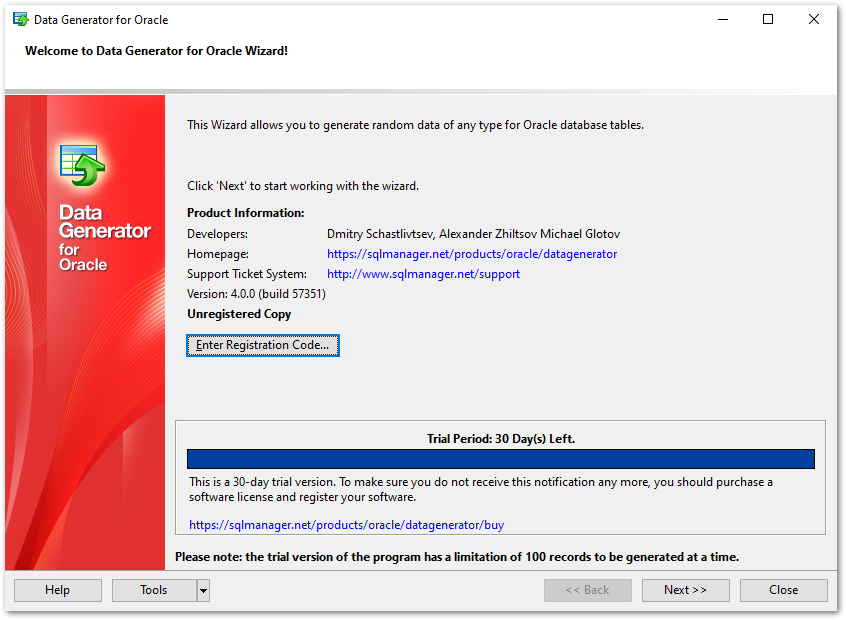Click the Data Generator title bar icon
846x620 pixels.
tap(21, 19)
